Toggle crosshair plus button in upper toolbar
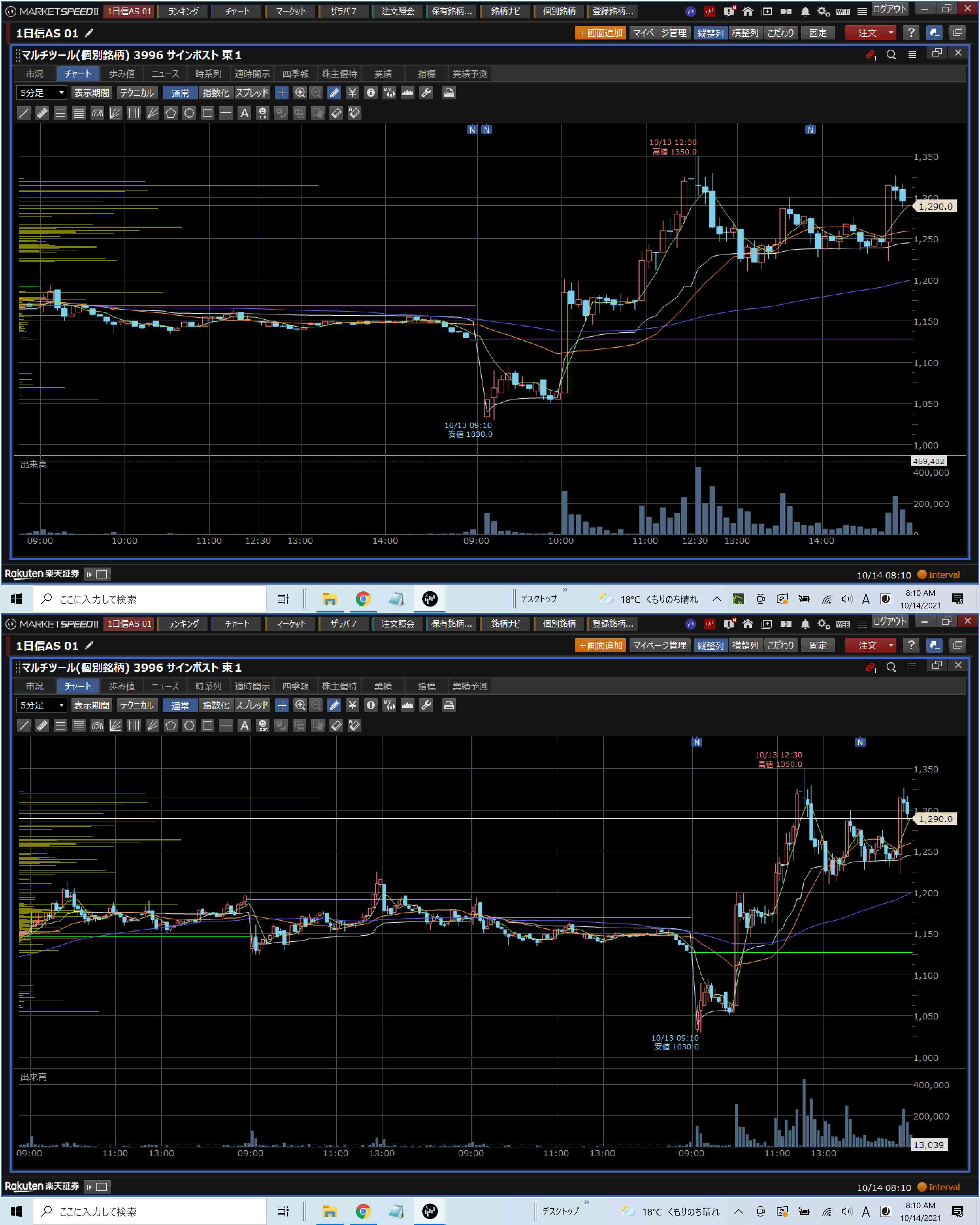Image resolution: width=980 pixels, height=1225 pixels. (x=282, y=93)
